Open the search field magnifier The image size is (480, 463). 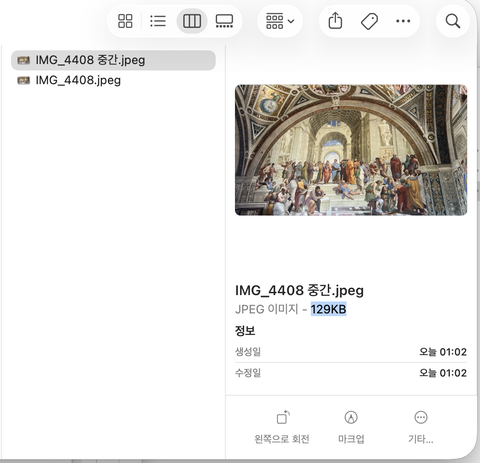point(453,21)
